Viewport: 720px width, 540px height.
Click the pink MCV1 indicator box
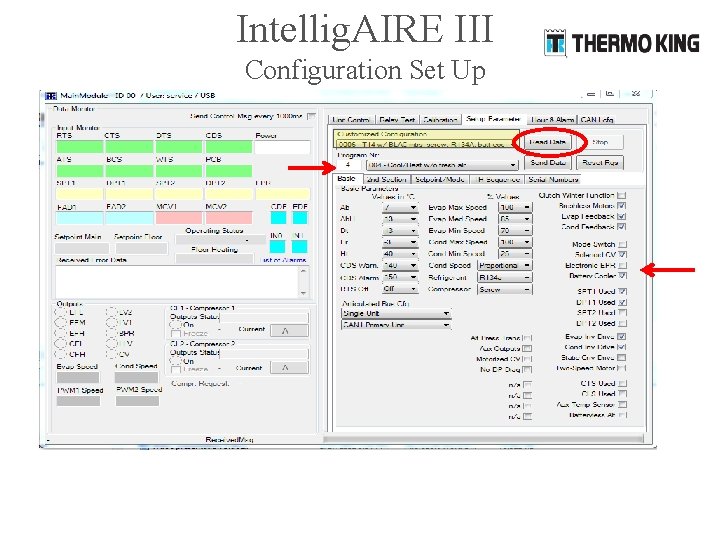coord(179,218)
